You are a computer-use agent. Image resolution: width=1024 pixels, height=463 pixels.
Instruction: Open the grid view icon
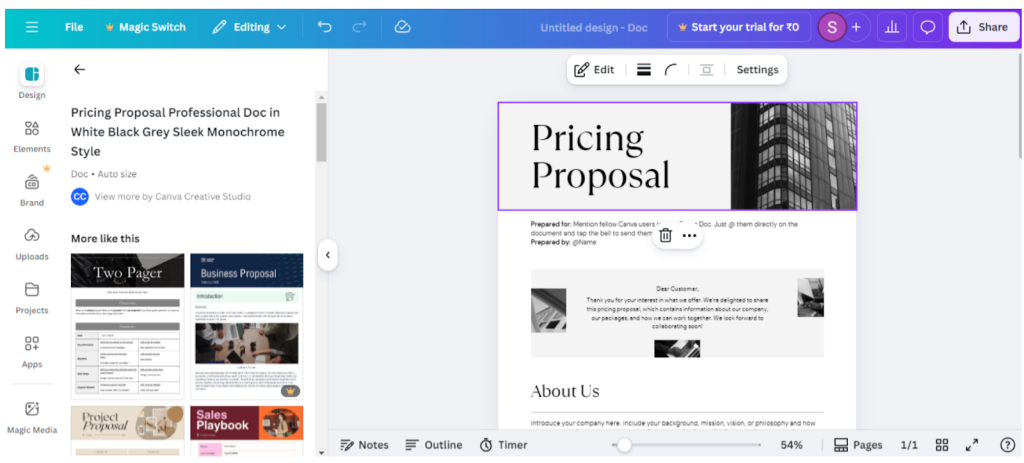pyautogui.click(x=942, y=445)
